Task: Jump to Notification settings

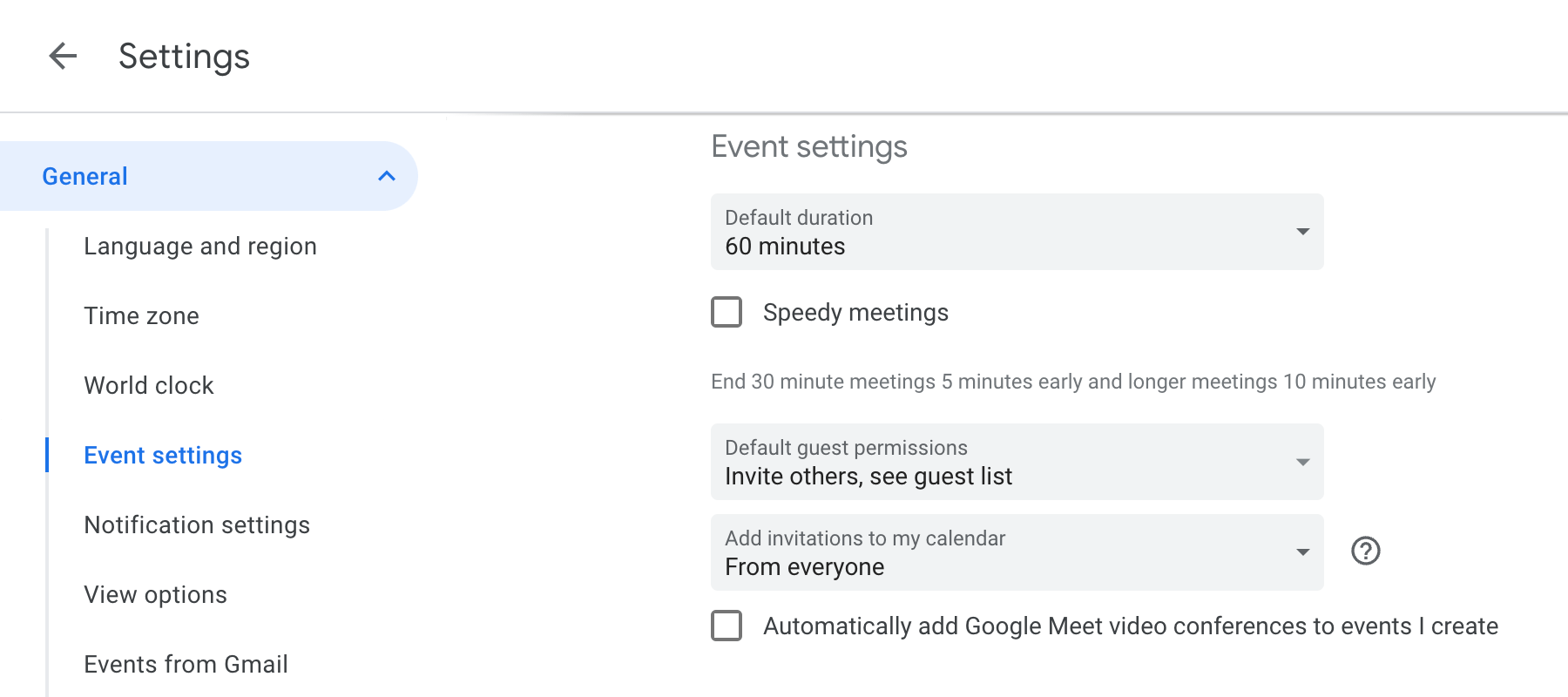Action: pyautogui.click(x=197, y=525)
